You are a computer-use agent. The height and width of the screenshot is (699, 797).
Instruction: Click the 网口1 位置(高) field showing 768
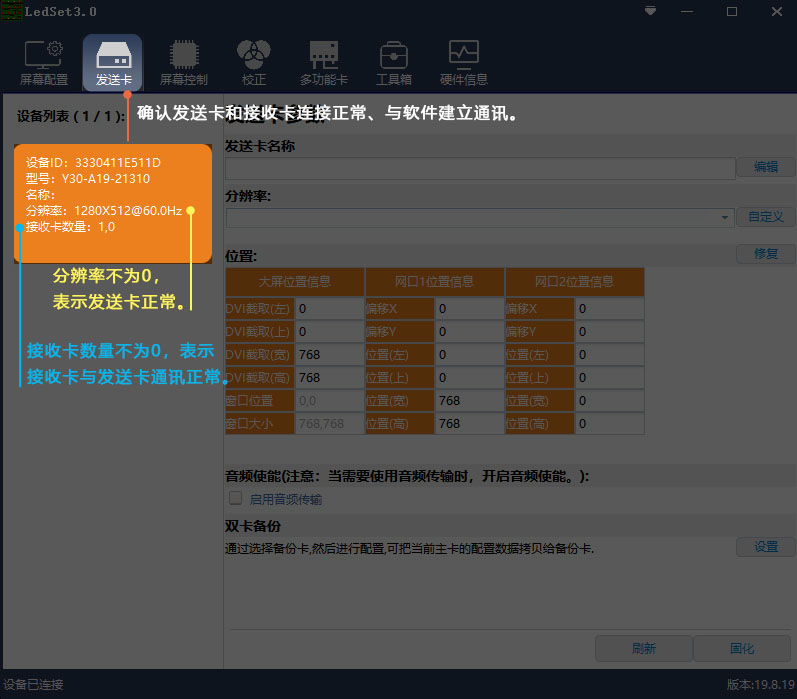(x=469, y=423)
